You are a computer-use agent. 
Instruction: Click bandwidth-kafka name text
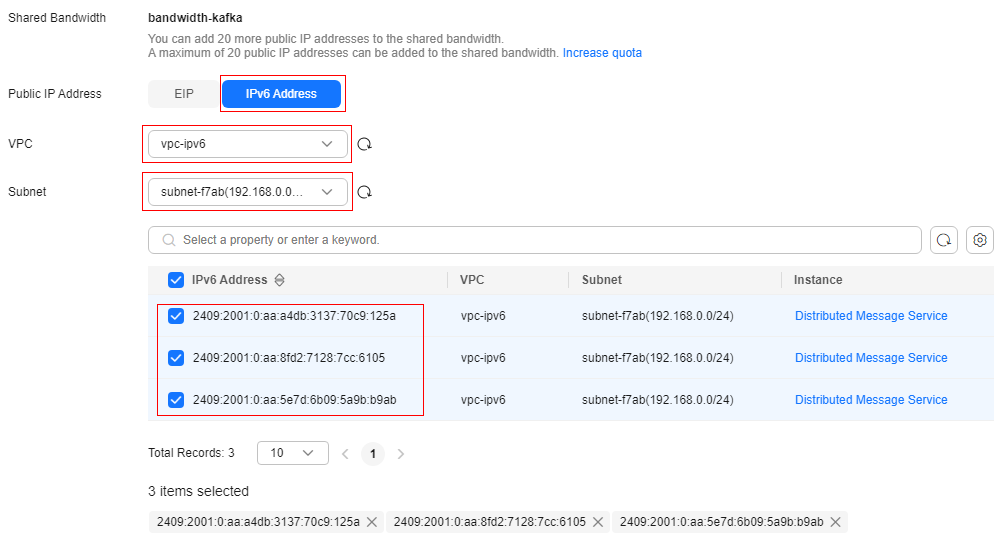click(195, 18)
